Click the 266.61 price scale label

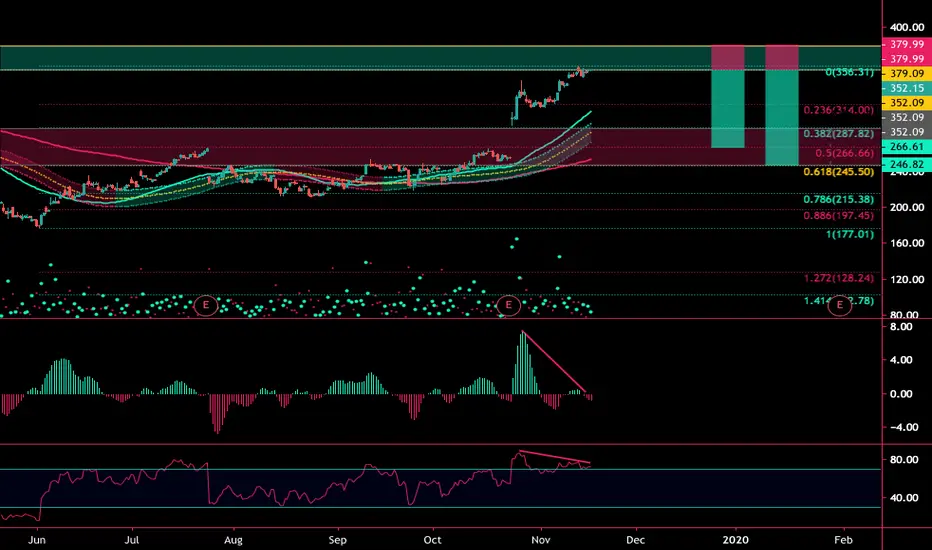coord(906,147)
